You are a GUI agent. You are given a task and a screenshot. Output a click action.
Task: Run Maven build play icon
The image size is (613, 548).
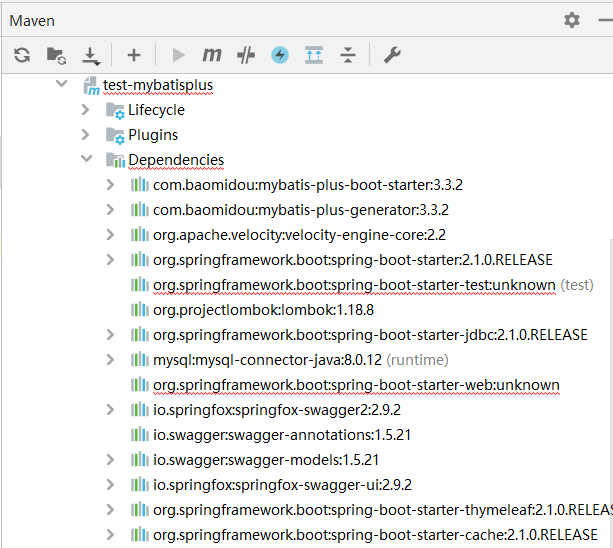coord(178,55)
